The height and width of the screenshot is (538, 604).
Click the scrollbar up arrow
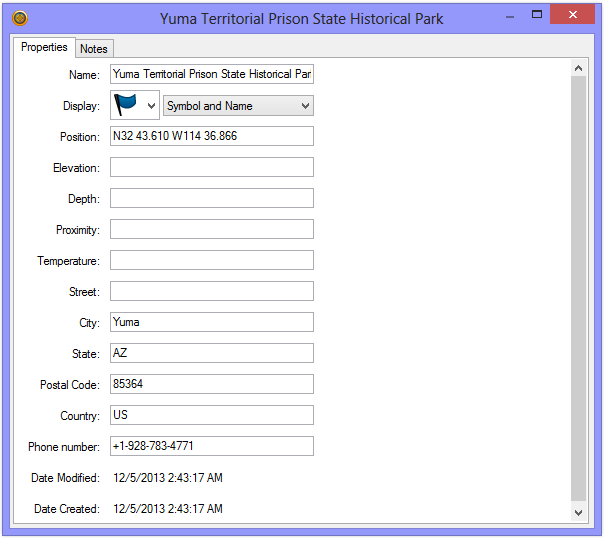coord(579,68)
